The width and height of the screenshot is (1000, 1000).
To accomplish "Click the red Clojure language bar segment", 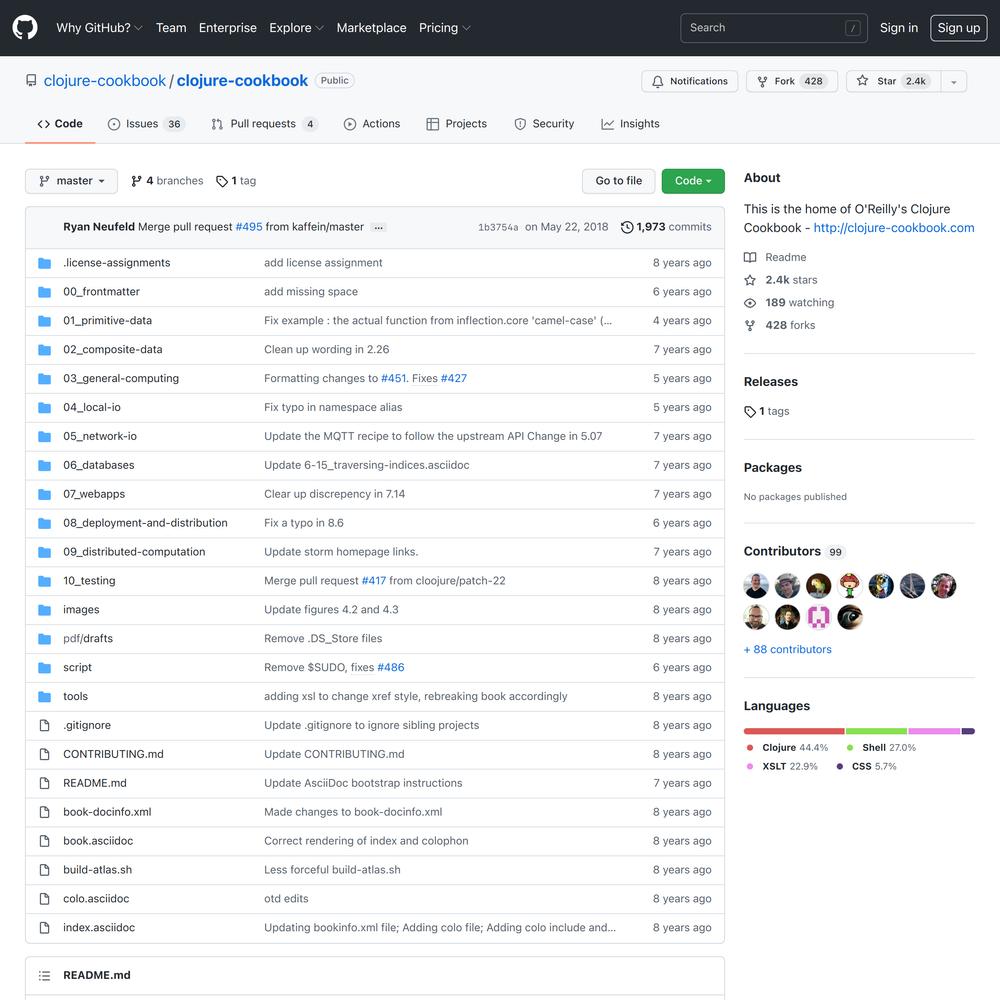I will click(x=794, y=731).
